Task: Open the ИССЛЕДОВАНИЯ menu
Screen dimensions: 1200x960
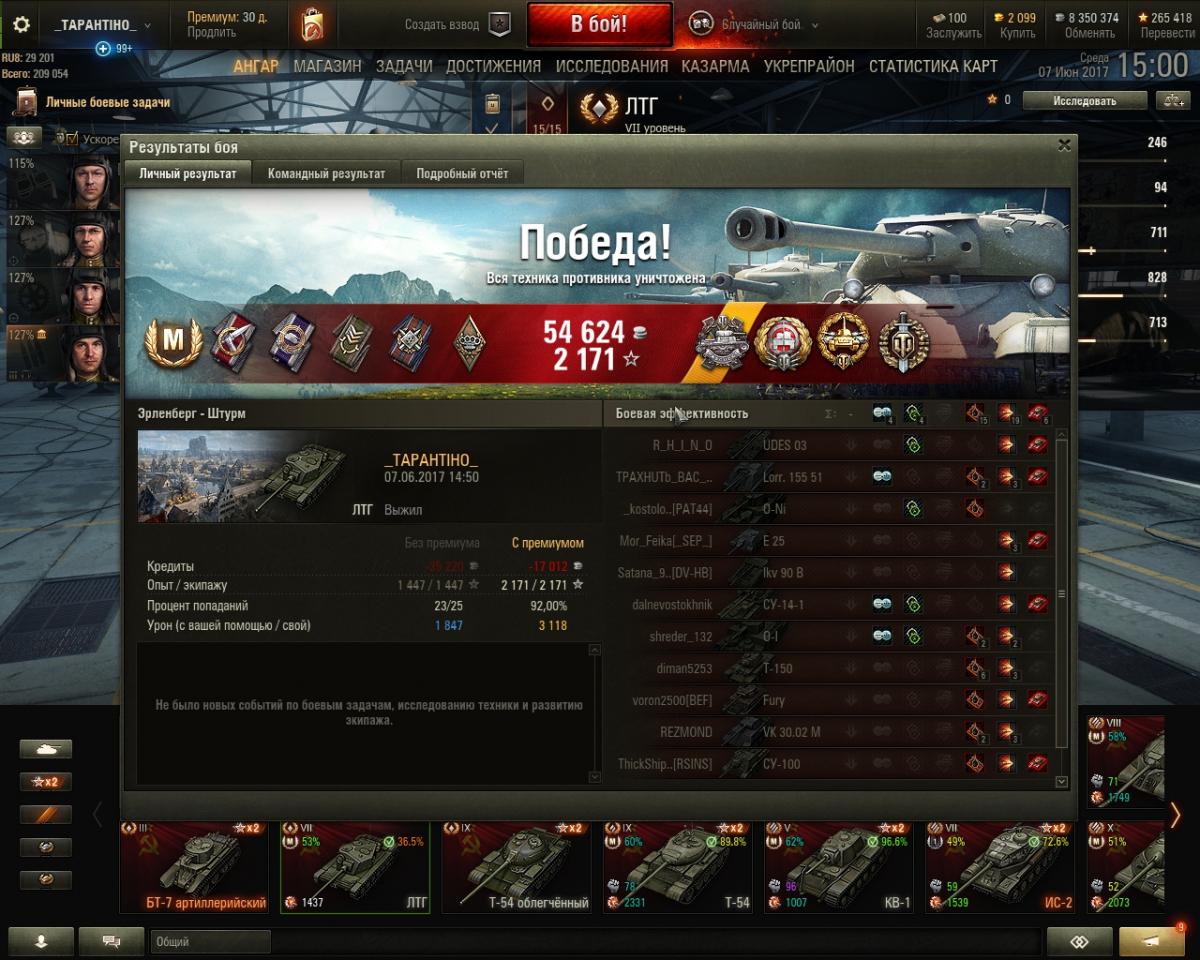Action: [x=612, y=66]
